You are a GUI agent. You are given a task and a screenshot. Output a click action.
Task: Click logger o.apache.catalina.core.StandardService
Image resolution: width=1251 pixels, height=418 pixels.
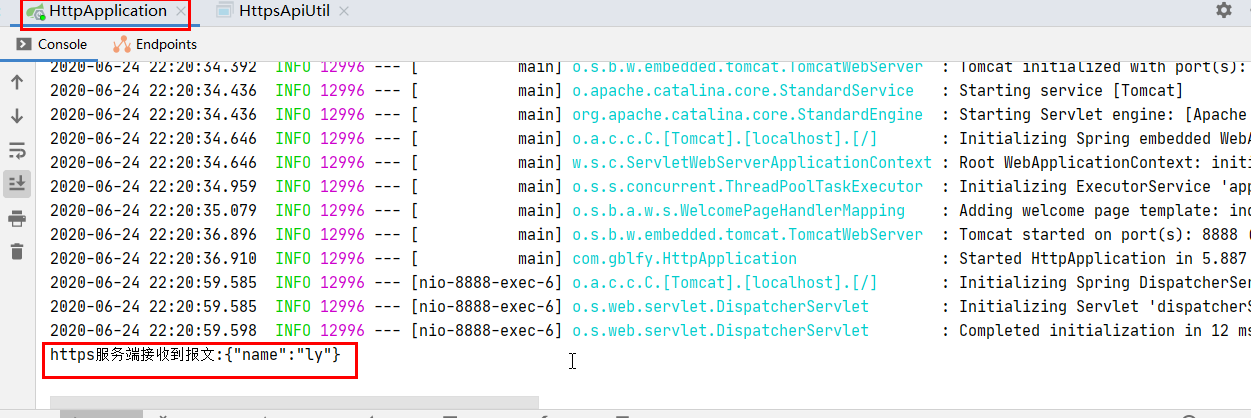pos(743,91)
